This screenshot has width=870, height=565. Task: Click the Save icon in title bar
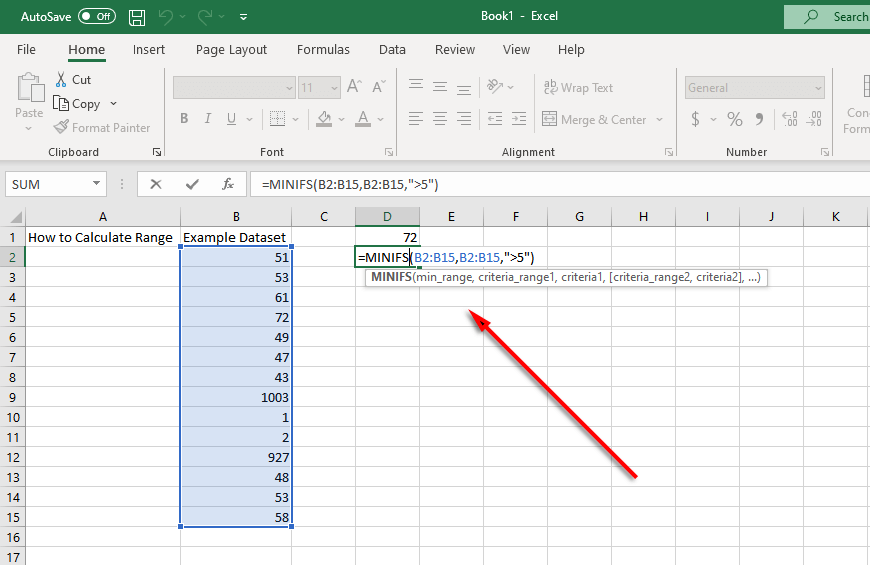tap(137, 17)
